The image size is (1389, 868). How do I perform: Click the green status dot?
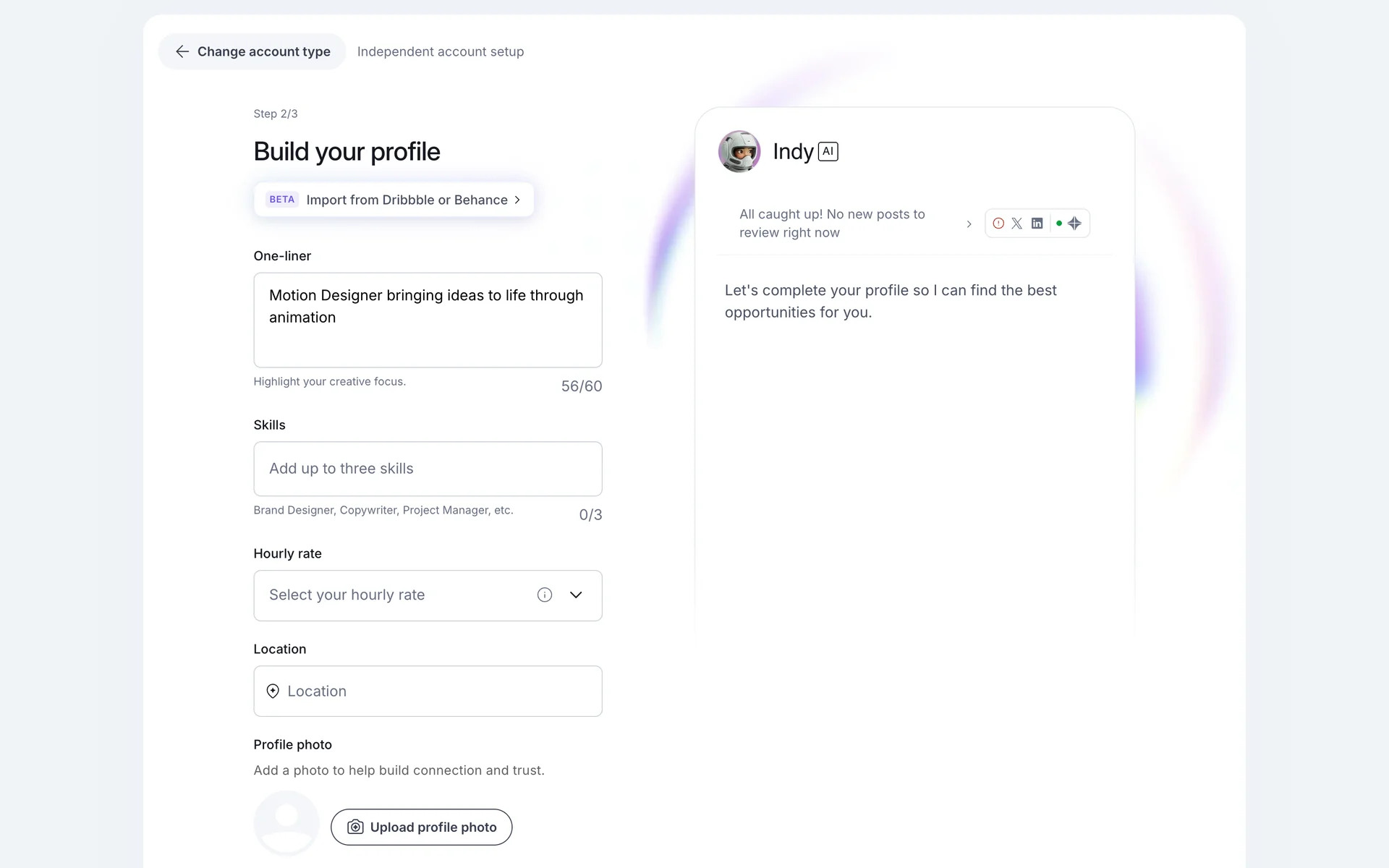(1059, 224)
